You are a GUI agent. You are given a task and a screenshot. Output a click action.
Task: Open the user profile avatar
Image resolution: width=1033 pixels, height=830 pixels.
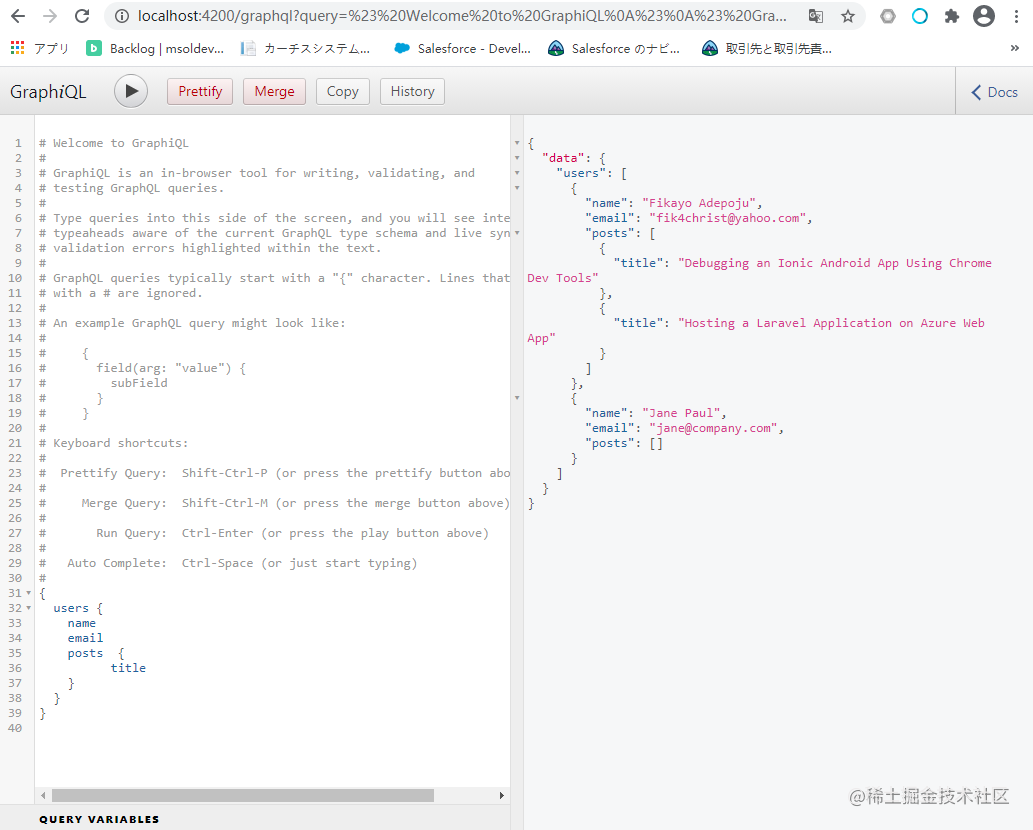click(x=984, y=16)
